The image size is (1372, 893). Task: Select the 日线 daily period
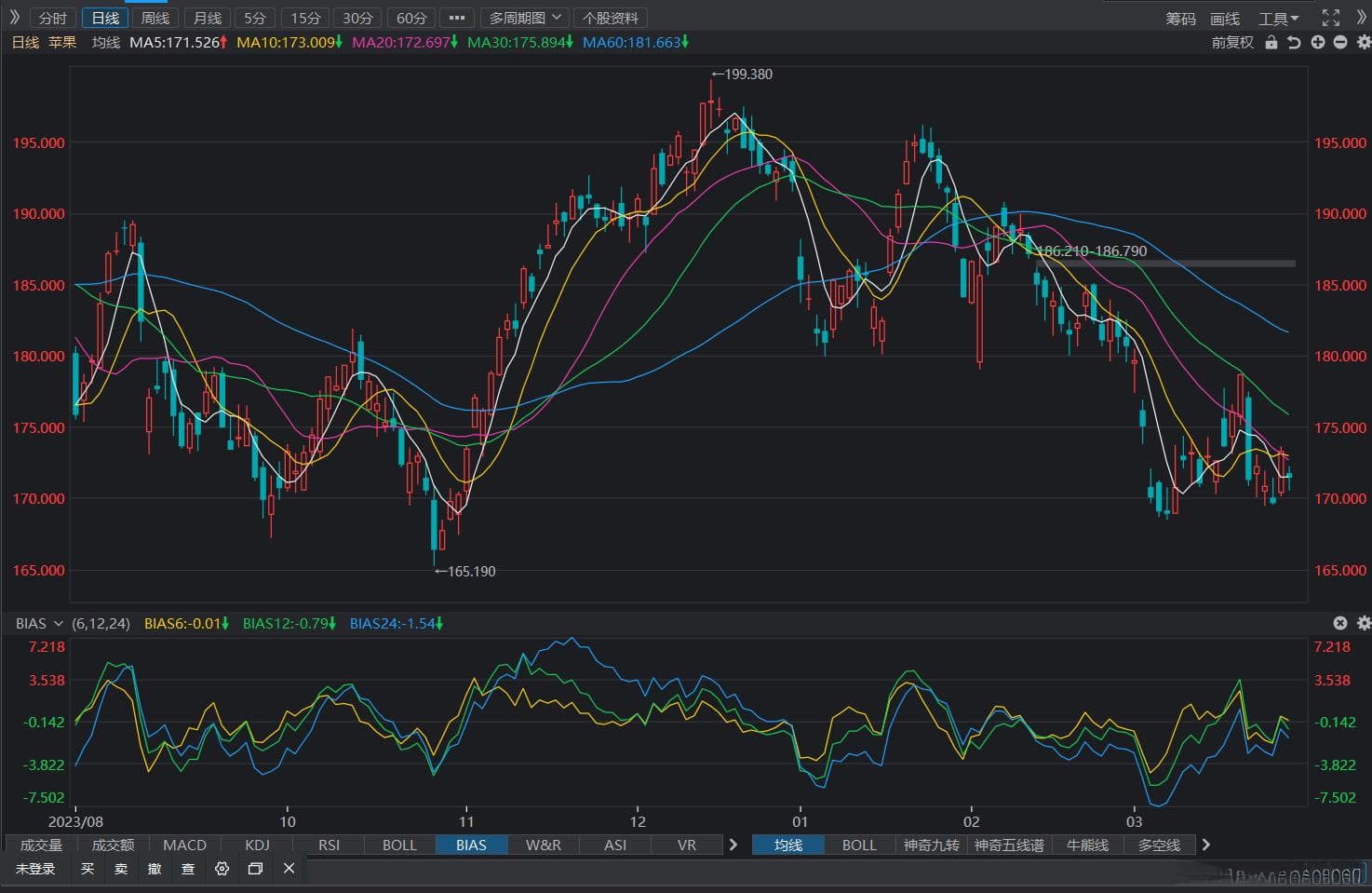coord(105,18)
